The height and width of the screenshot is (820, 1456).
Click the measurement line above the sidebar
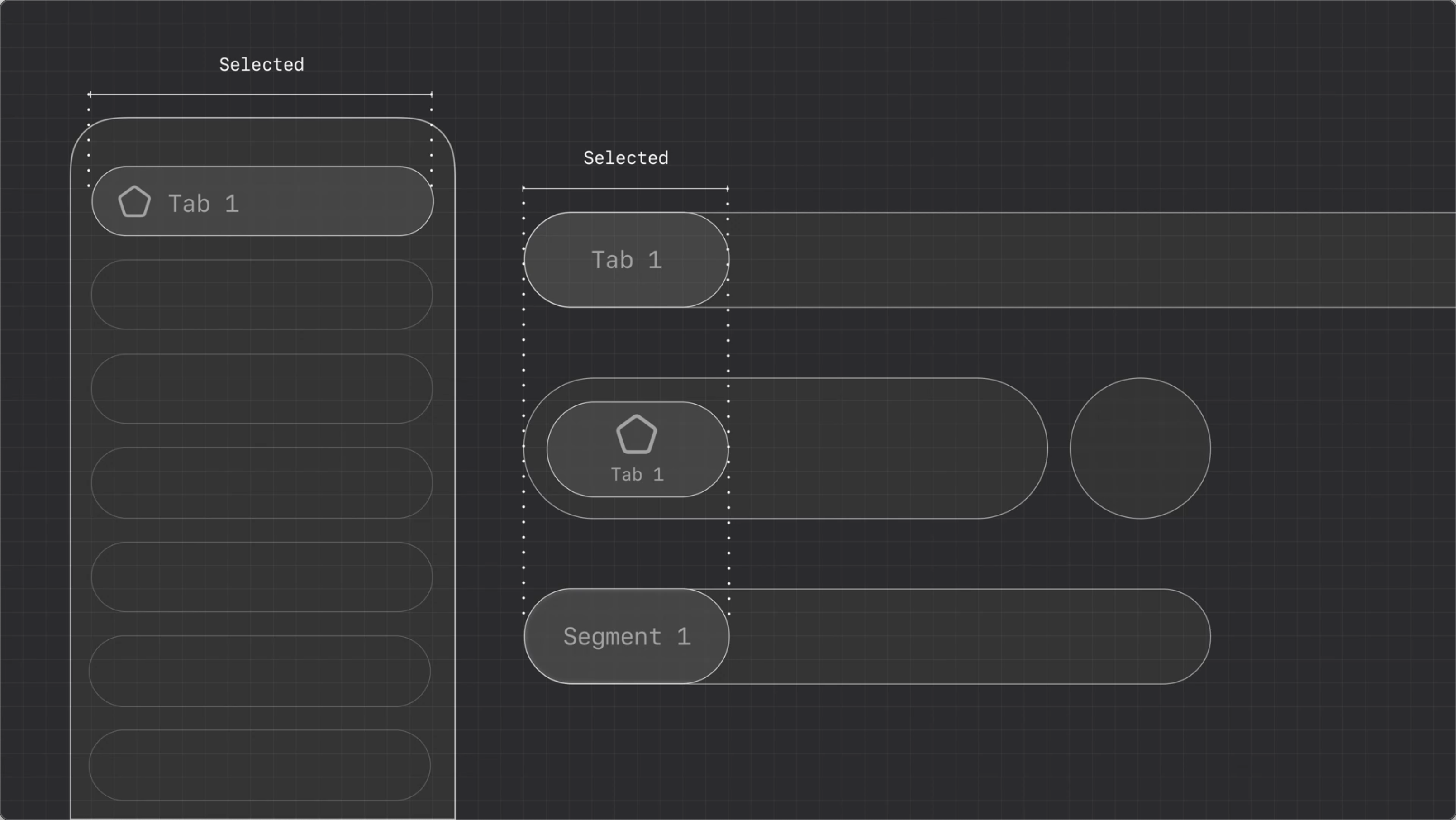[260, 95]
